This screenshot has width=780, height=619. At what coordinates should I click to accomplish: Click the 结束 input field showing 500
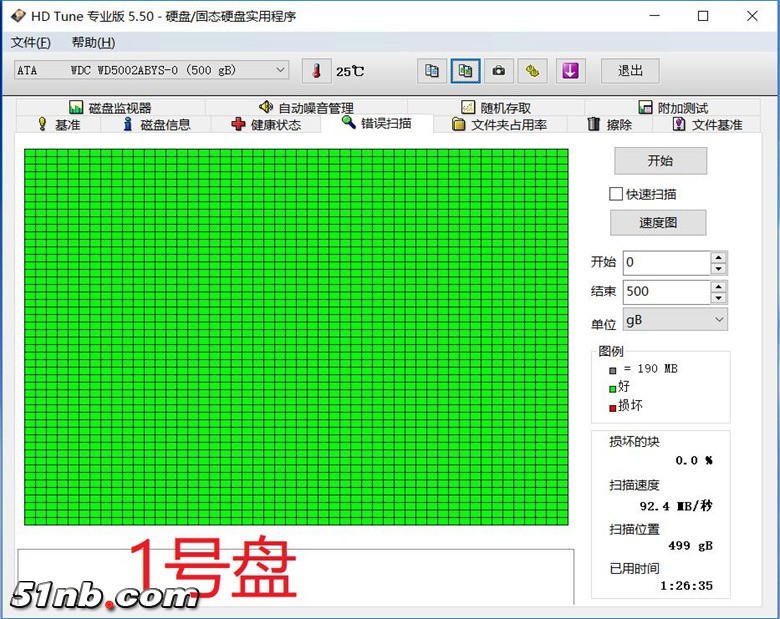665,292
